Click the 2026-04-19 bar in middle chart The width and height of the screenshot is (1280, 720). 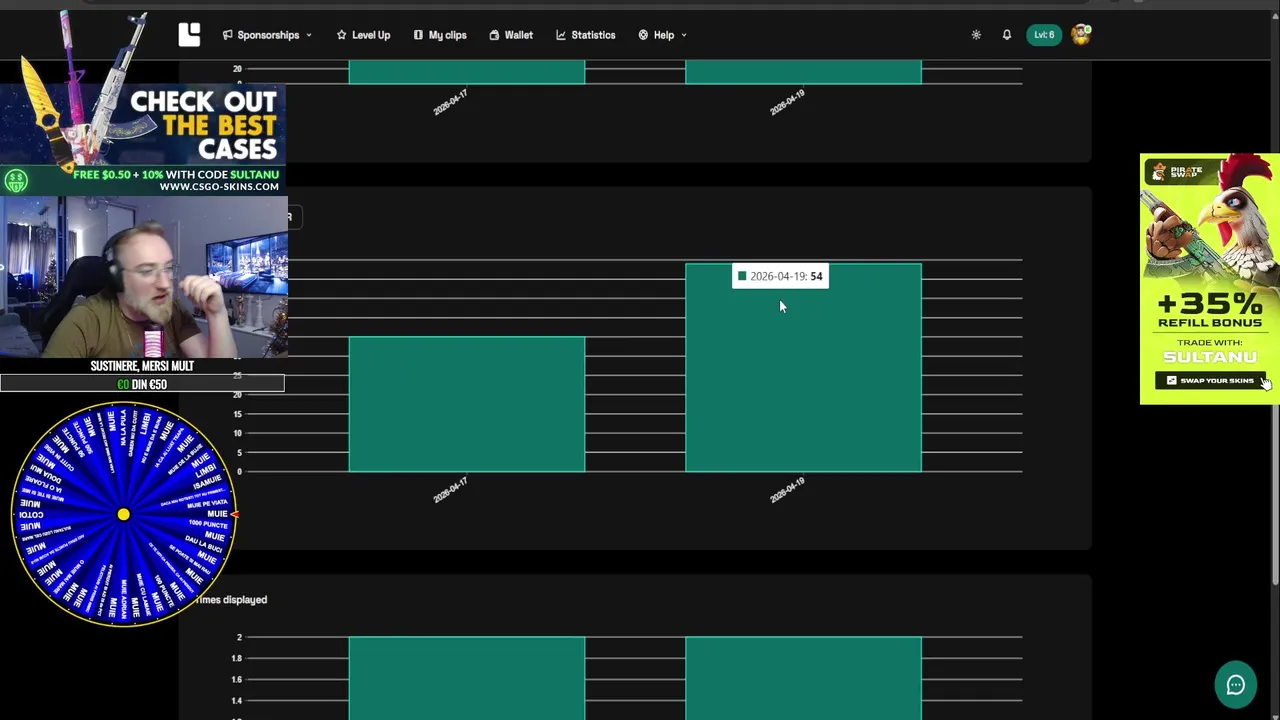[x=803, y=368]
